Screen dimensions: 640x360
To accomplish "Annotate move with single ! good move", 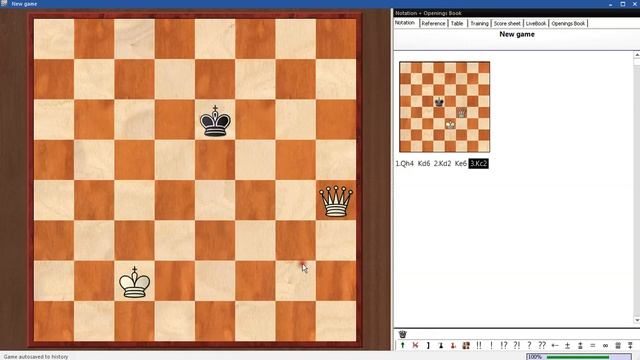I will pyautogui.click(x=491, y=345).
